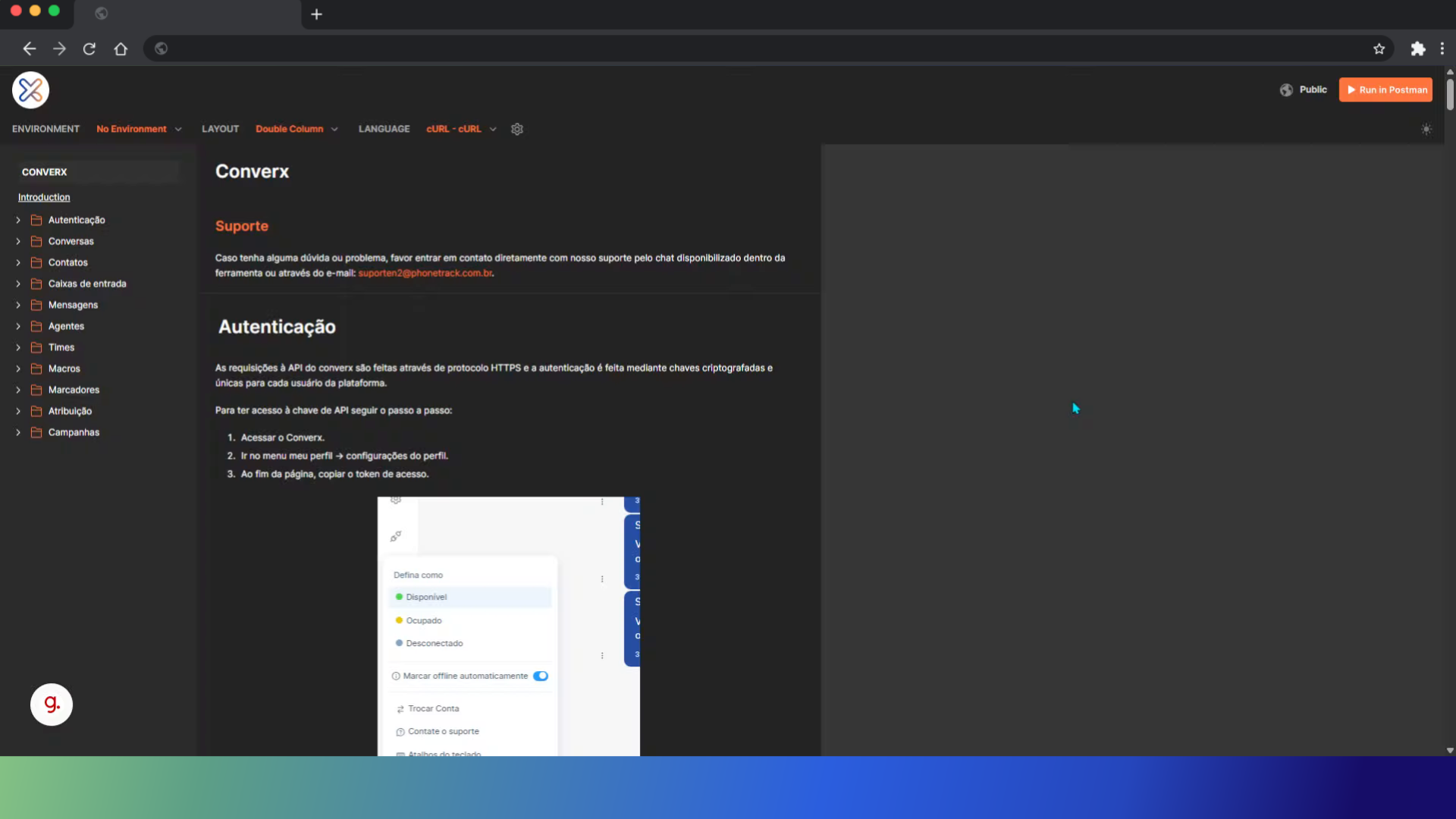
Task: Click the red g. floating badge
Action: click(x=52, y=704)
